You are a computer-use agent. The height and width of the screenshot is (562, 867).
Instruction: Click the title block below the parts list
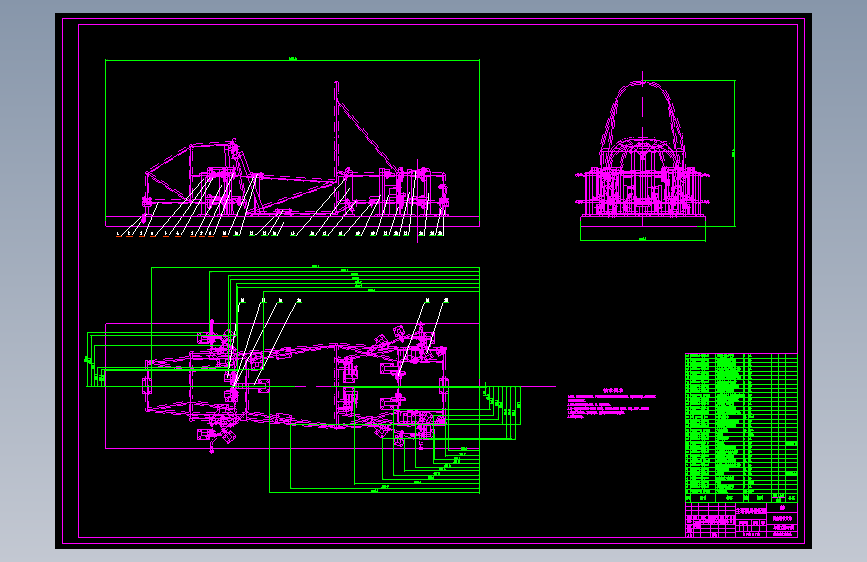pyautogui.click(x=741, y=519)
